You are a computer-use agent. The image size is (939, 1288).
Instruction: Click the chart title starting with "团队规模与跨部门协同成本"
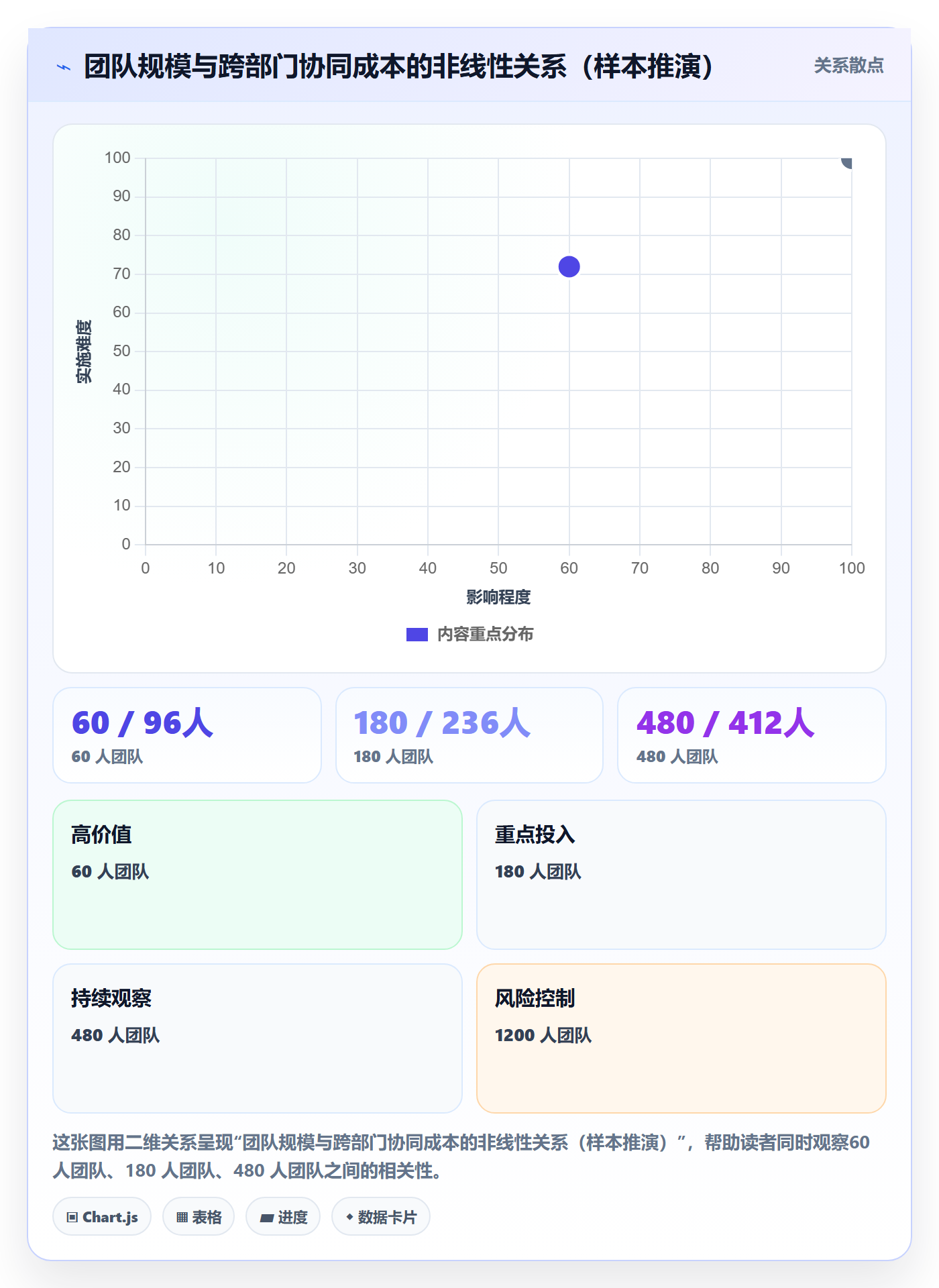pos(399,66)
